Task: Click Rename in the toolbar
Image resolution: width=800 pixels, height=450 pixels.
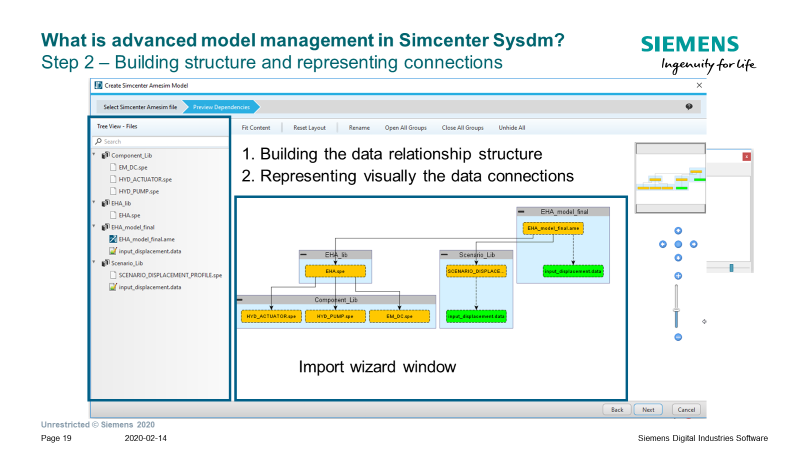Action: (x=359, y=128)
